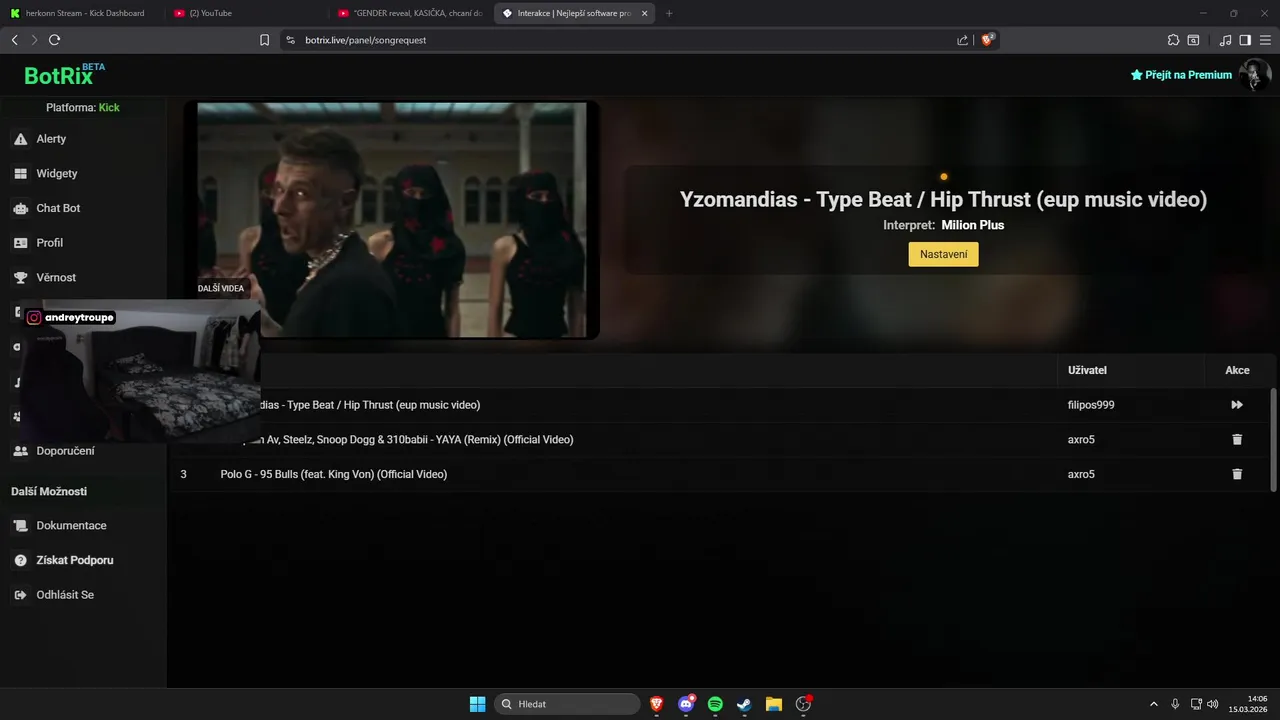Open a new browser tab

pos(669,13)
